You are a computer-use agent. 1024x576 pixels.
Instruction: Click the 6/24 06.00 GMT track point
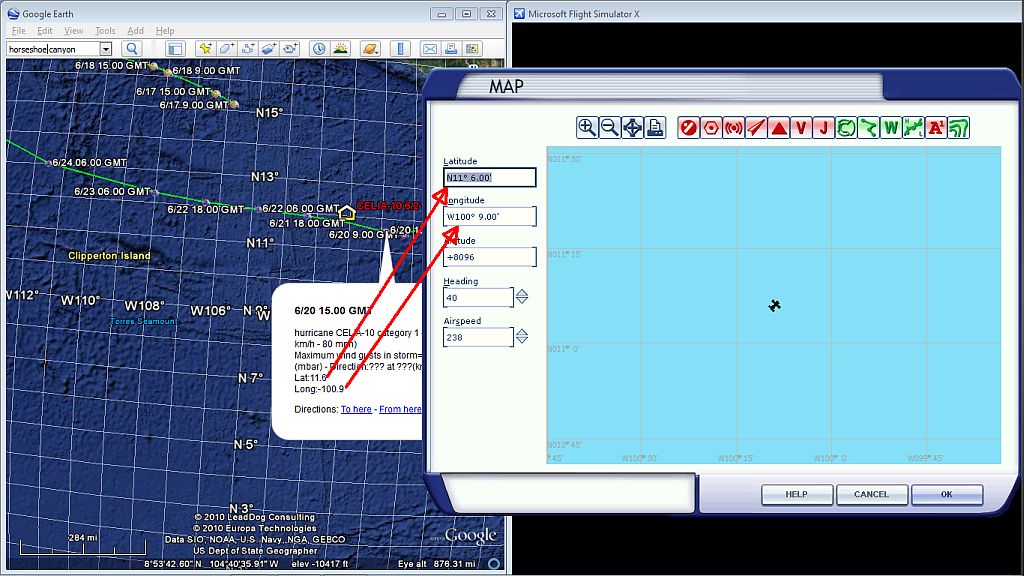click(x=49, y=163)
